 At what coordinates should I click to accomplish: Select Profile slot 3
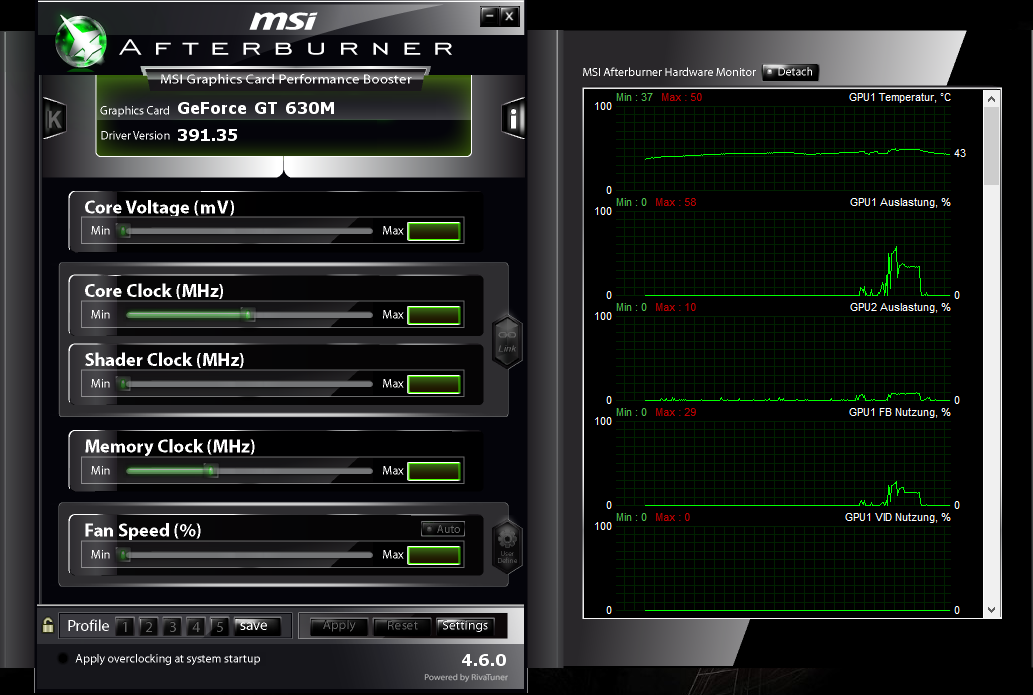[173, 626]
